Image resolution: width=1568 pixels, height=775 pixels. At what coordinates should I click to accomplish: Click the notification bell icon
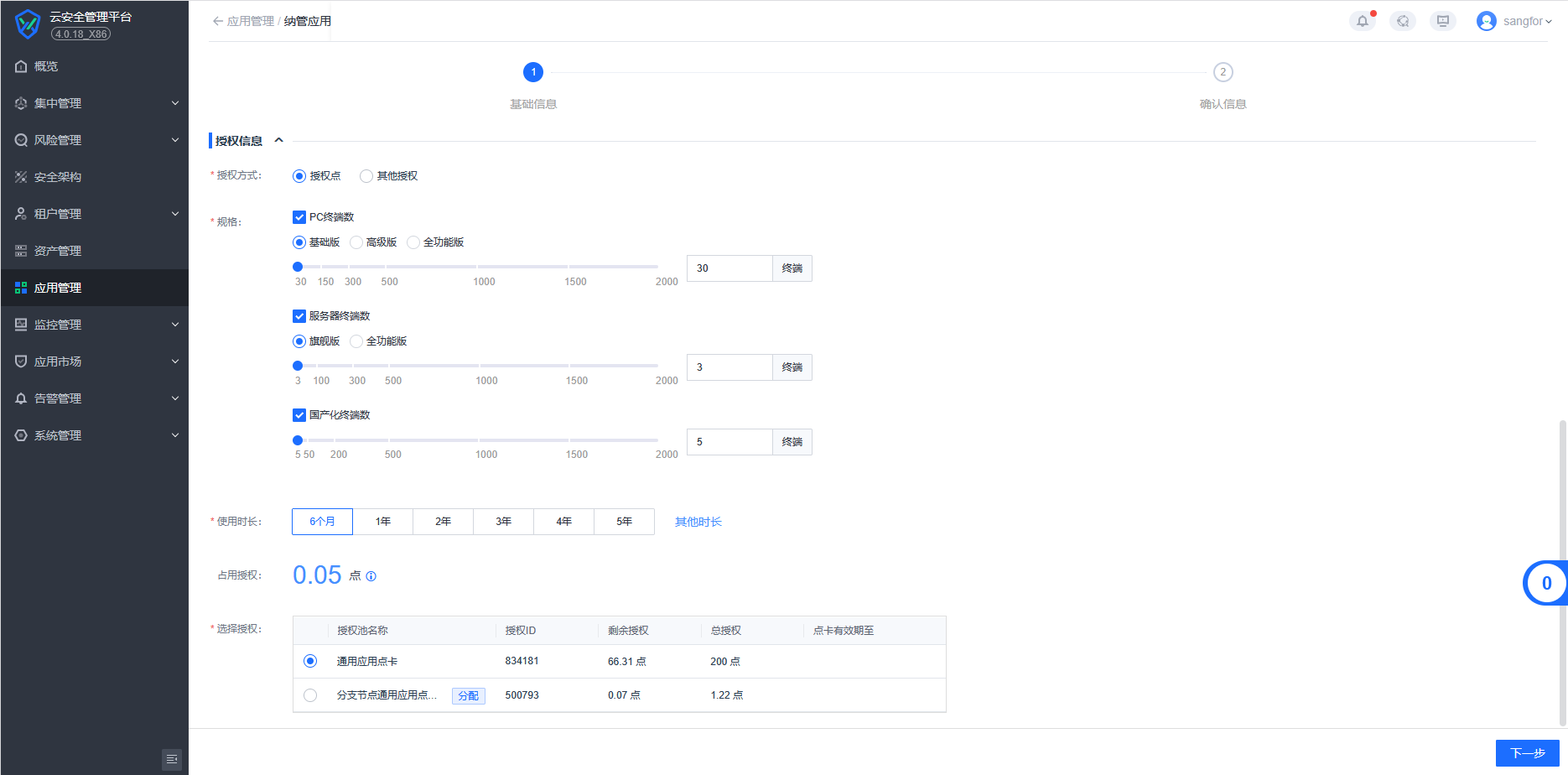point(1362,21)
